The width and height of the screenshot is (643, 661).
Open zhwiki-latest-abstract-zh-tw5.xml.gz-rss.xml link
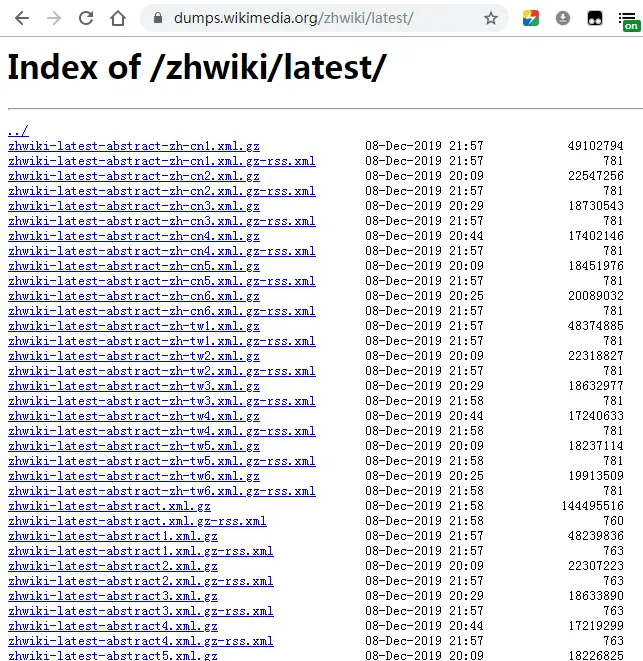coord(161,461)
